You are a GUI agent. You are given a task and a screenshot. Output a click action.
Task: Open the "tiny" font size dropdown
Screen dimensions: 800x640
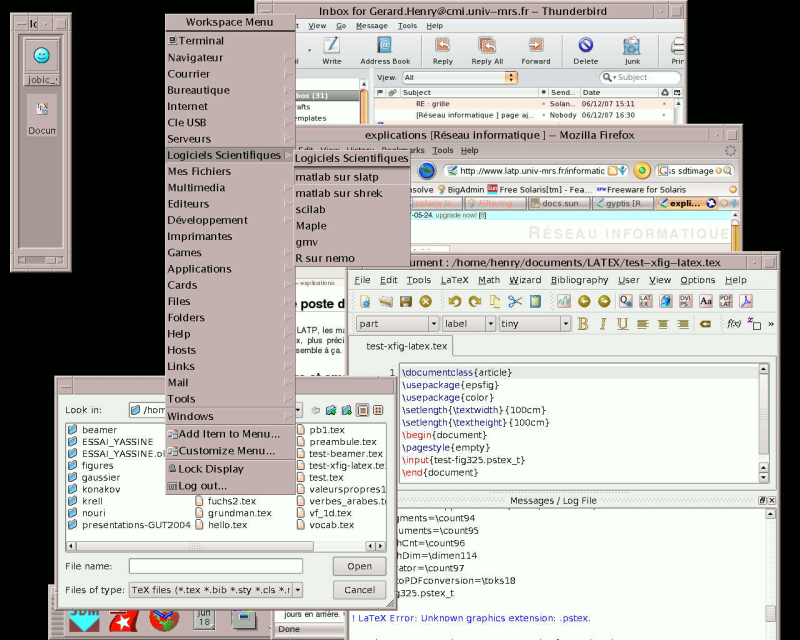point(564,322)
